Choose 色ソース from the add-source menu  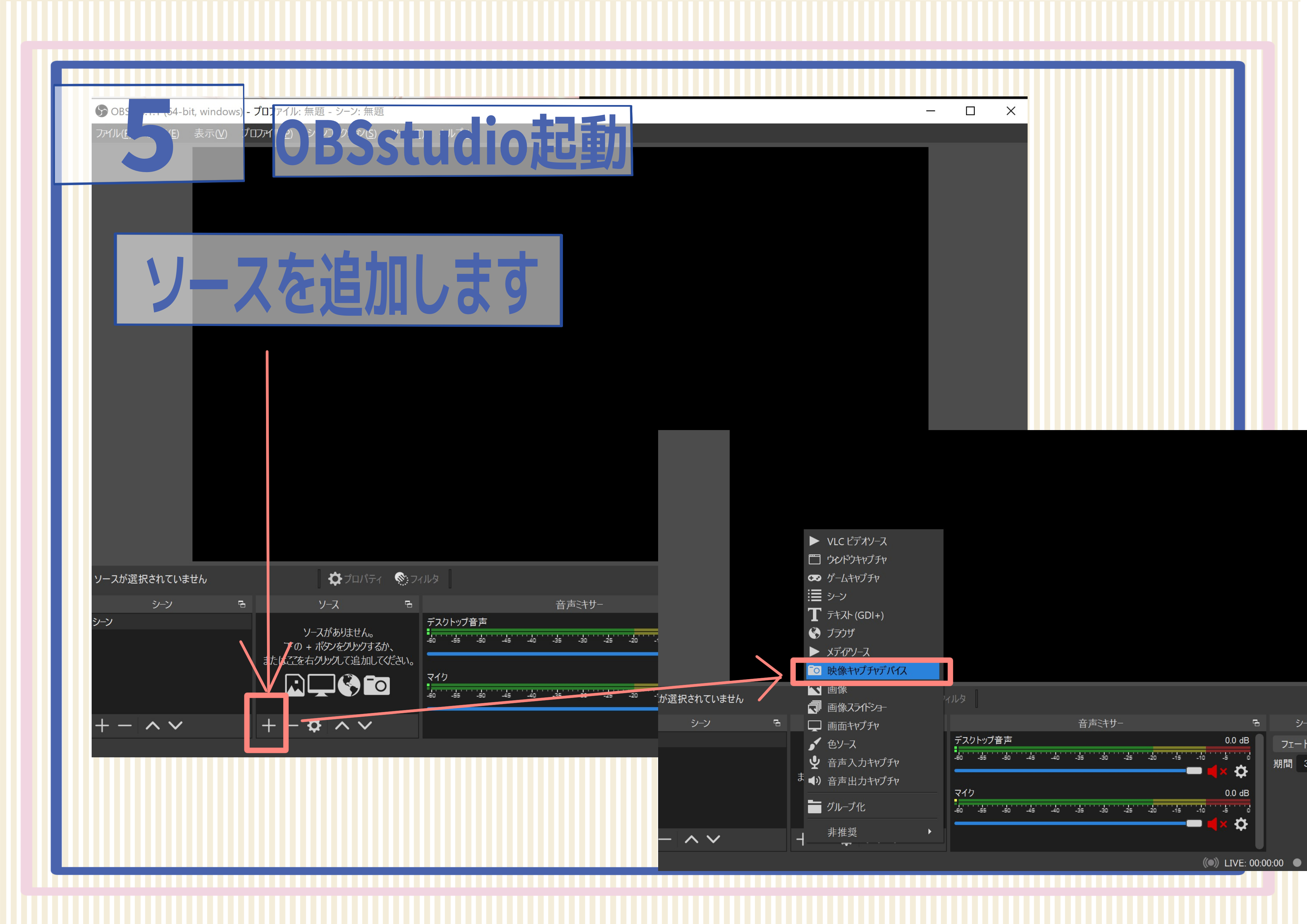coord(873,744)
